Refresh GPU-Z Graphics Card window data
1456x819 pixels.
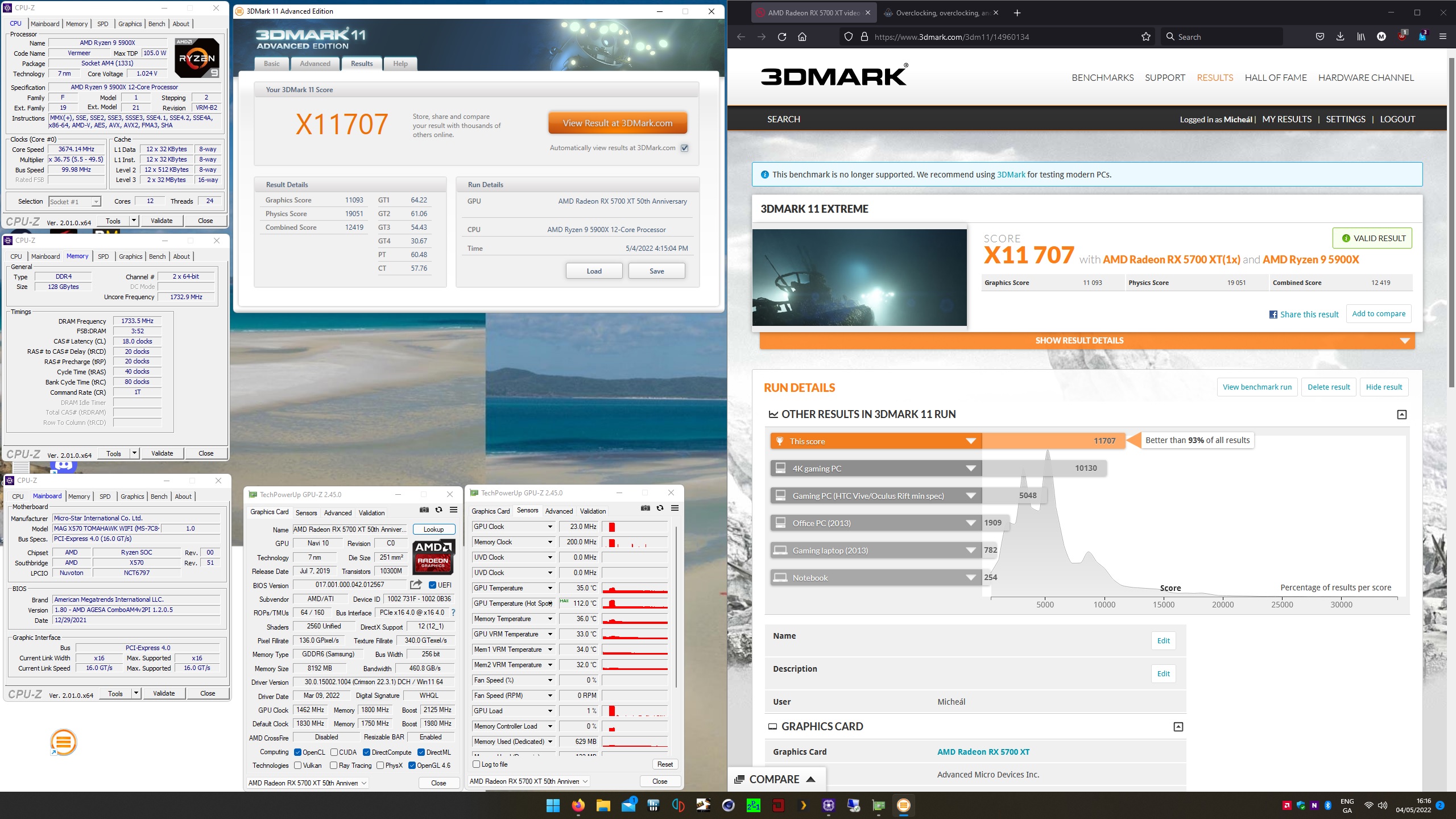pyautogui.click(x=439, y=510)
